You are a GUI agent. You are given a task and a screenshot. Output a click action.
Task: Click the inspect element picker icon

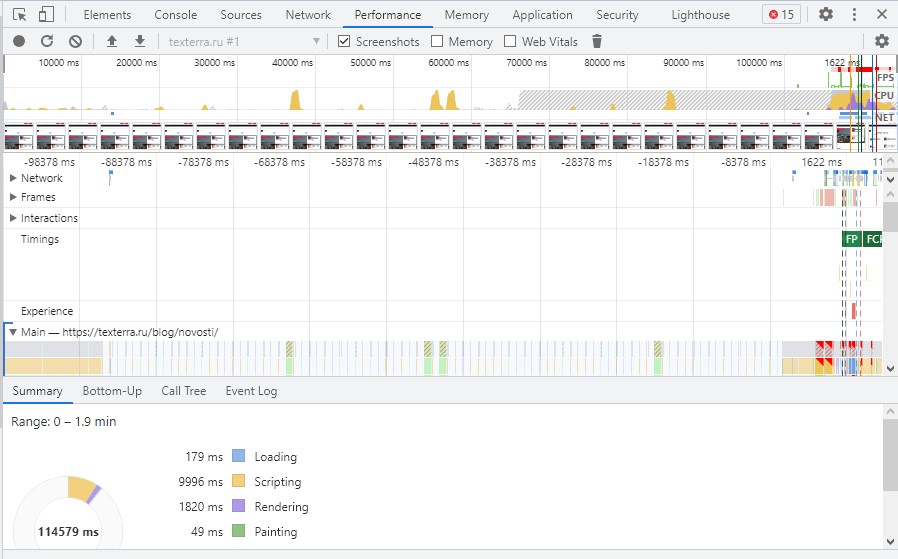19,15
